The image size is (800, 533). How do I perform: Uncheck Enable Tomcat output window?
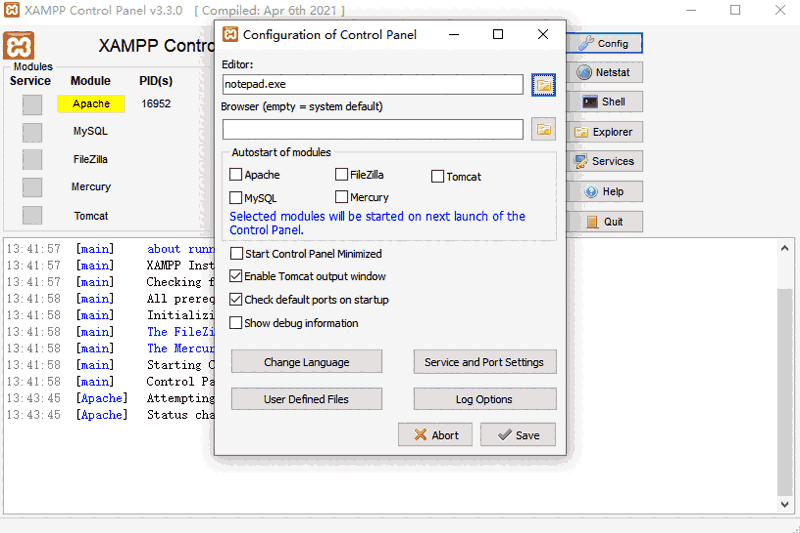click(235, 276)
